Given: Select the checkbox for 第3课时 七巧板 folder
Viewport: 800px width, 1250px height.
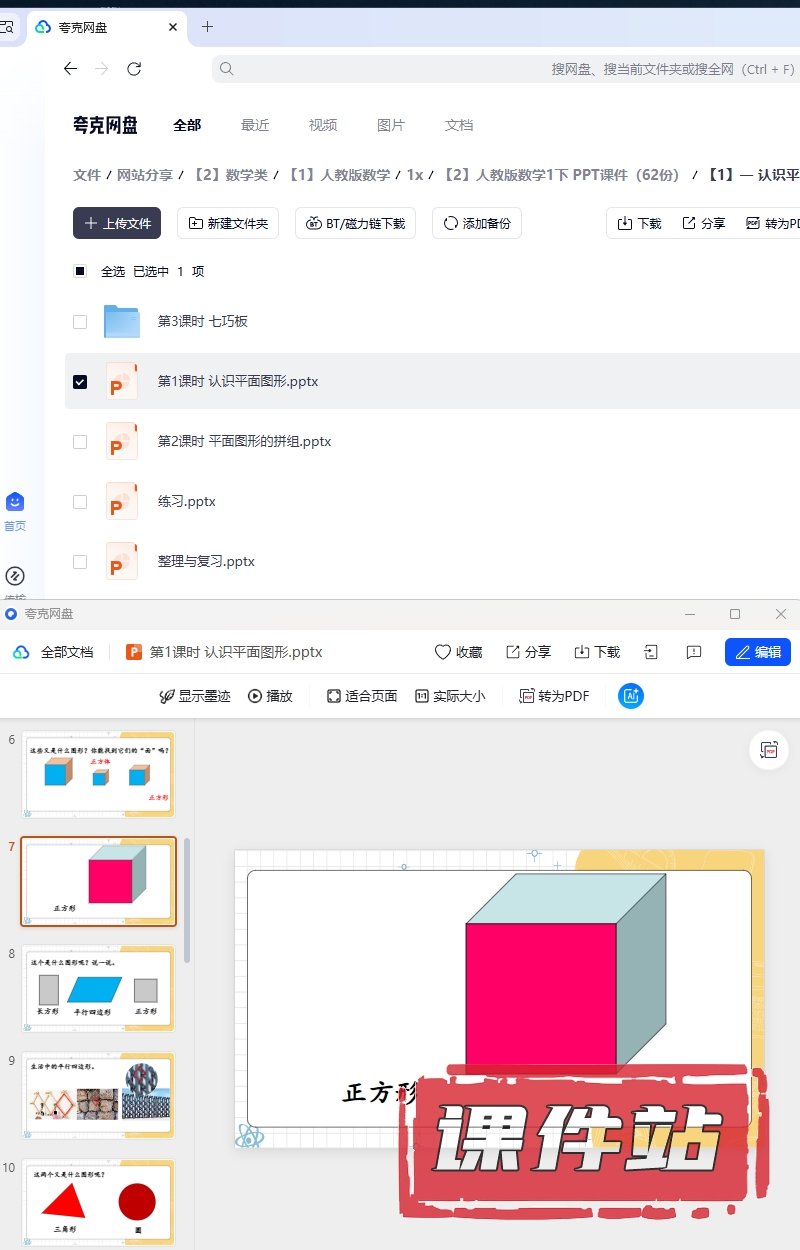Looking at the screenshot, I should pyautogui.click(x=80, y=322).
